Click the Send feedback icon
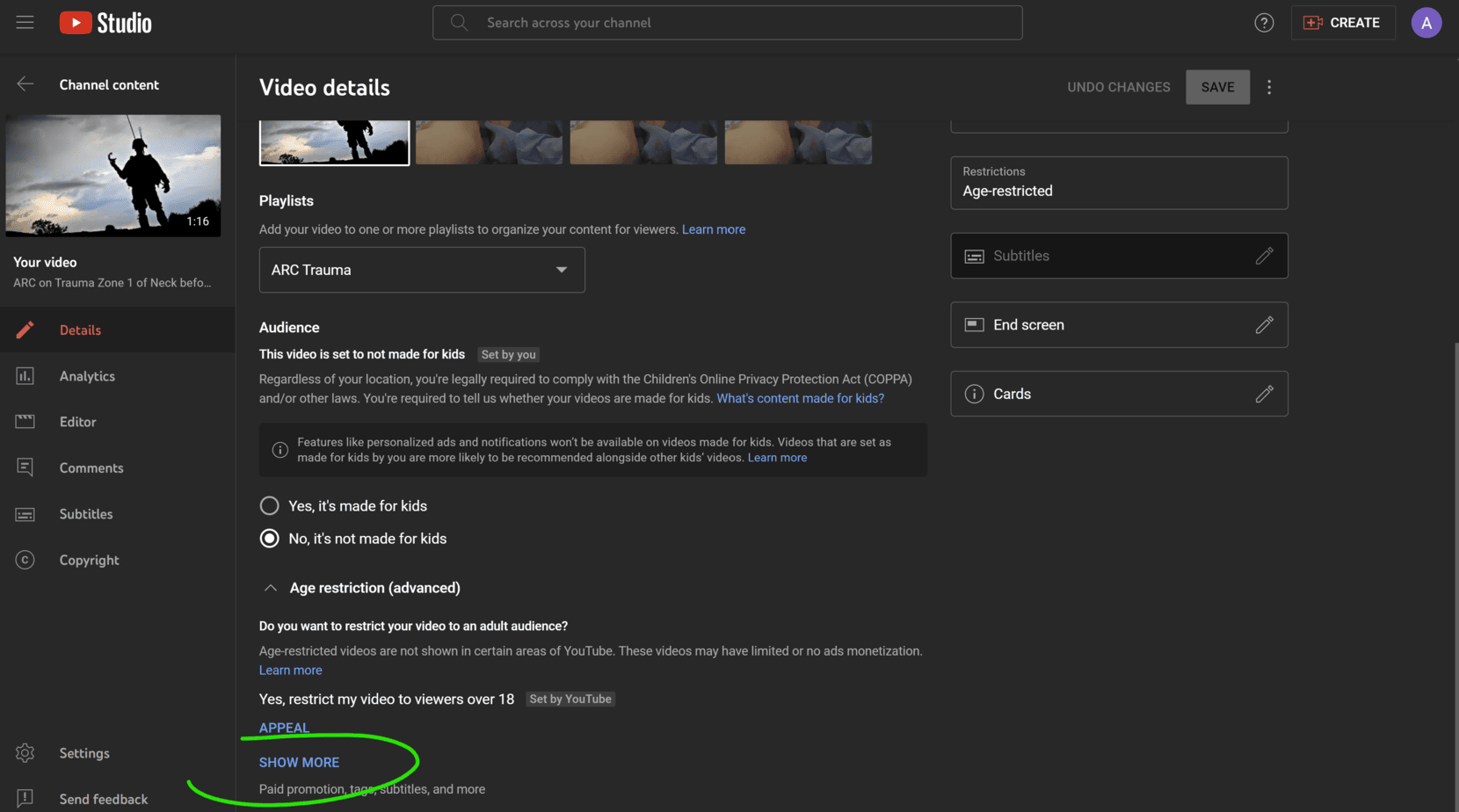 (x=25, y=799)
